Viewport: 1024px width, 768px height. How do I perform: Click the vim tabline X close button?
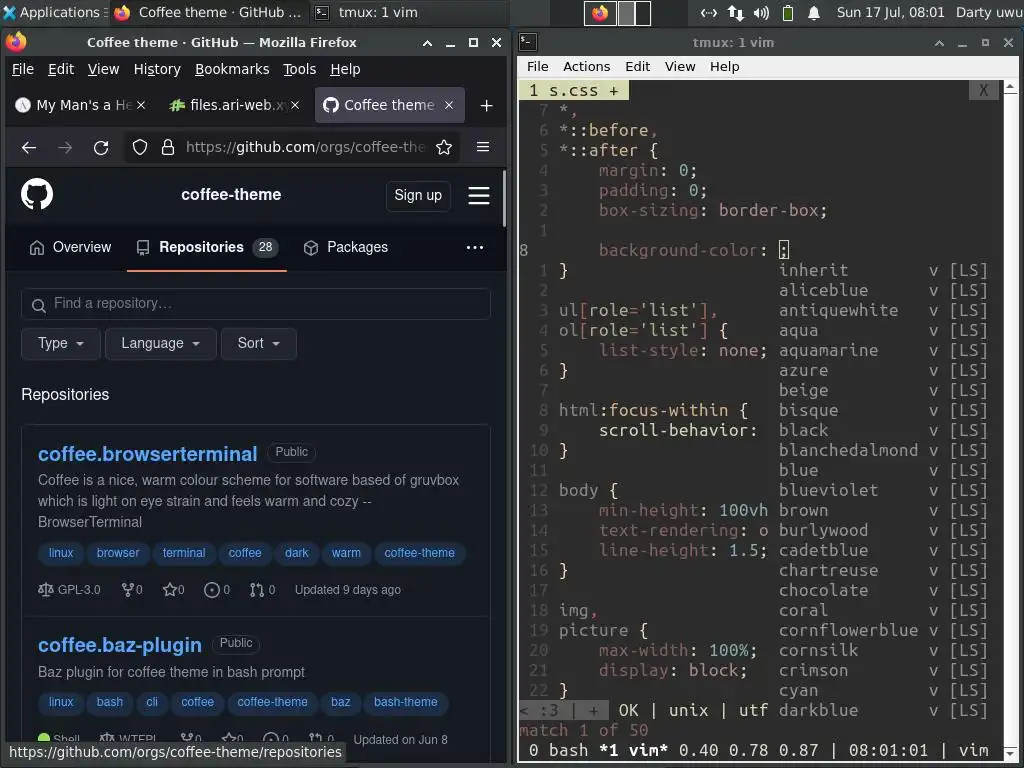tap(984, 90)
